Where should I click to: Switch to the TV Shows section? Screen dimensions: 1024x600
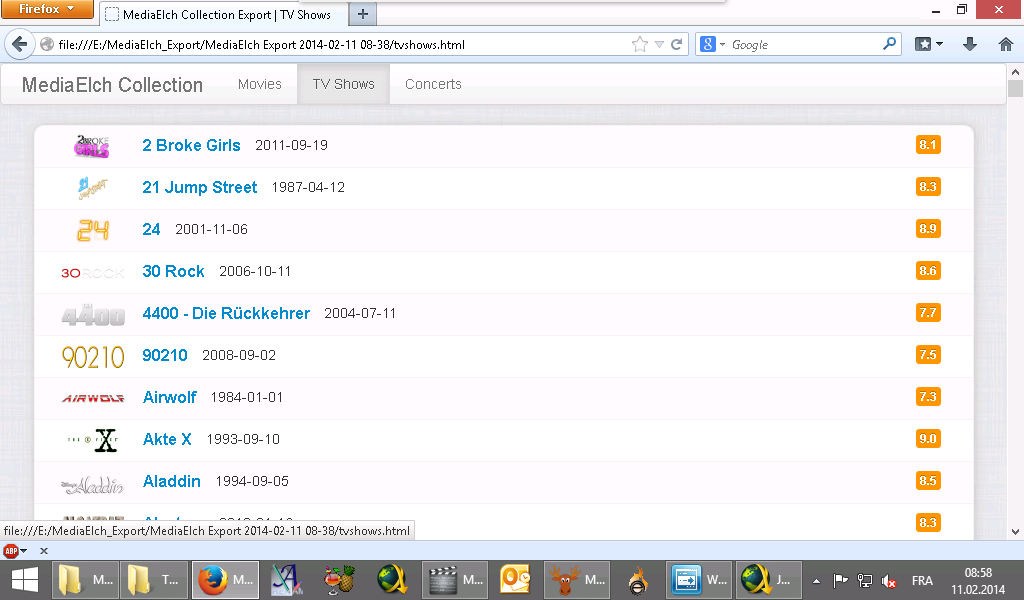344,84
